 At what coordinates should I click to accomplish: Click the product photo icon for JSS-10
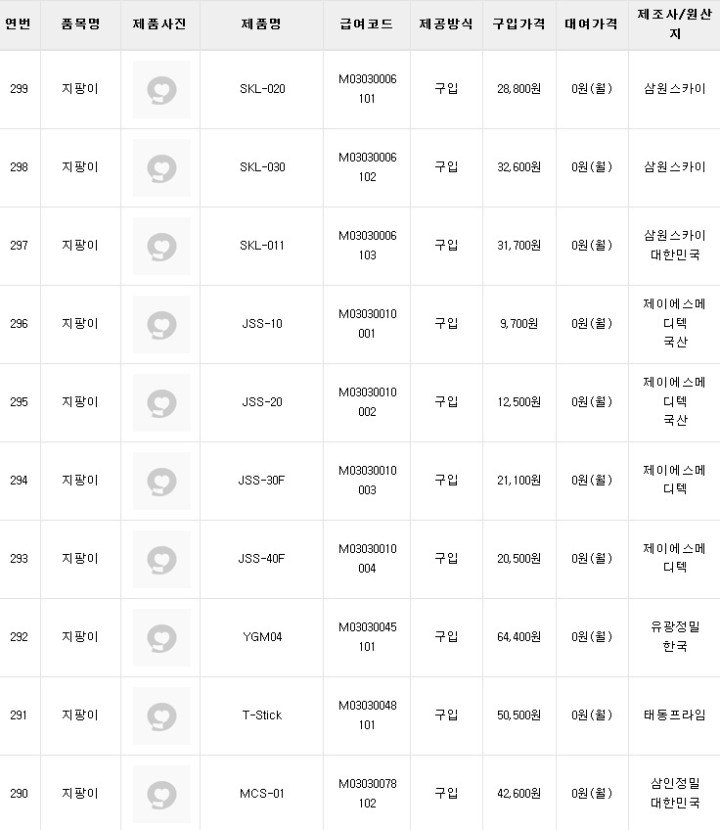[161, 324]
